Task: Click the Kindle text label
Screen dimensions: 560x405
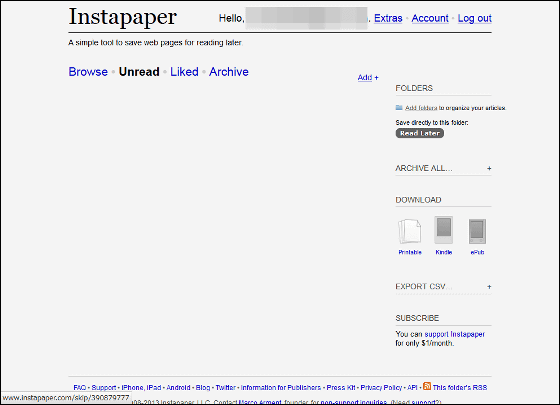Action: (x=444, y=252)
